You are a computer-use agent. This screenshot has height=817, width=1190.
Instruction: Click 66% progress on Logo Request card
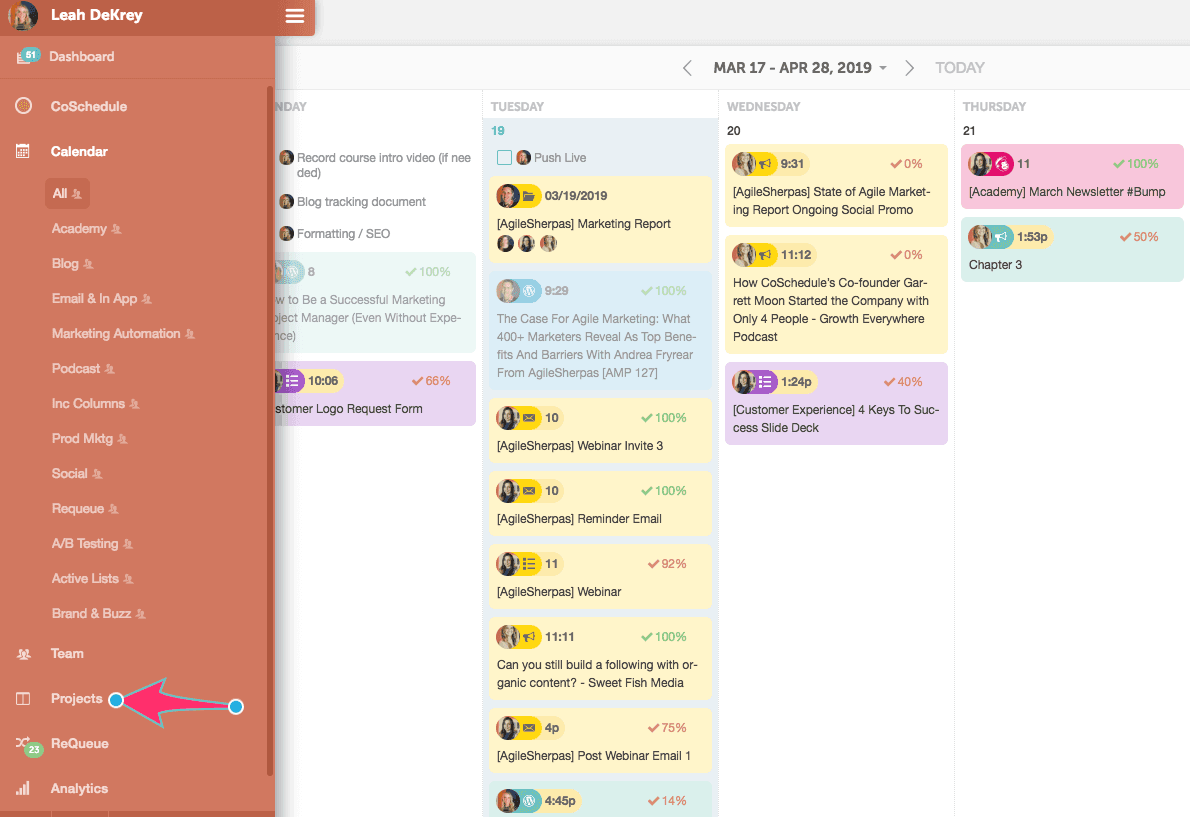[x=431, y=381]
